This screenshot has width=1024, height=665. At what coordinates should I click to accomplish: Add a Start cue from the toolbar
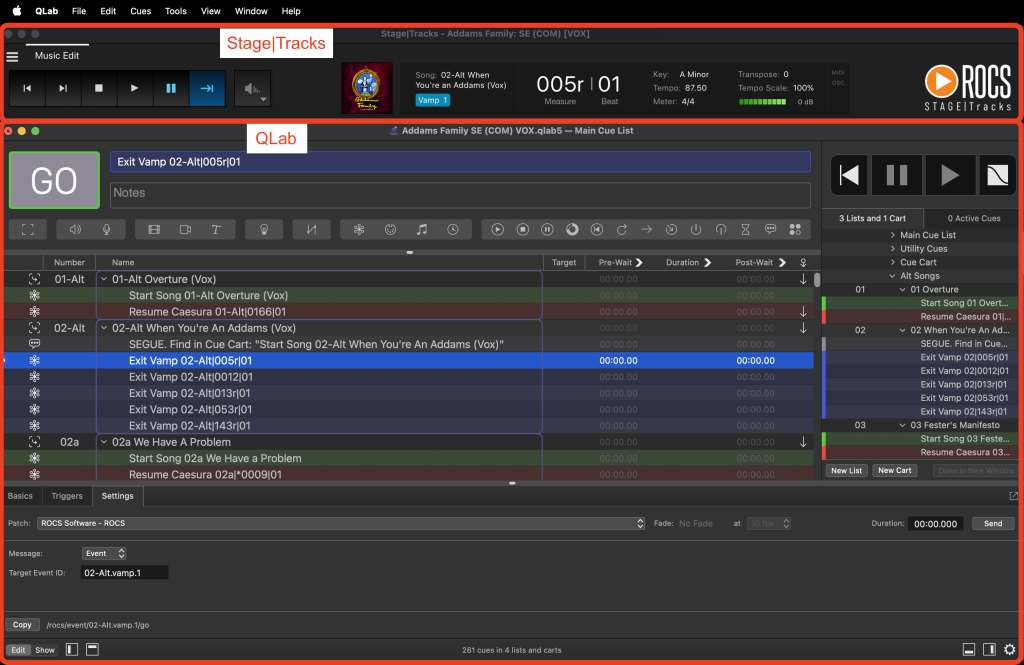(x=498, y=230)
